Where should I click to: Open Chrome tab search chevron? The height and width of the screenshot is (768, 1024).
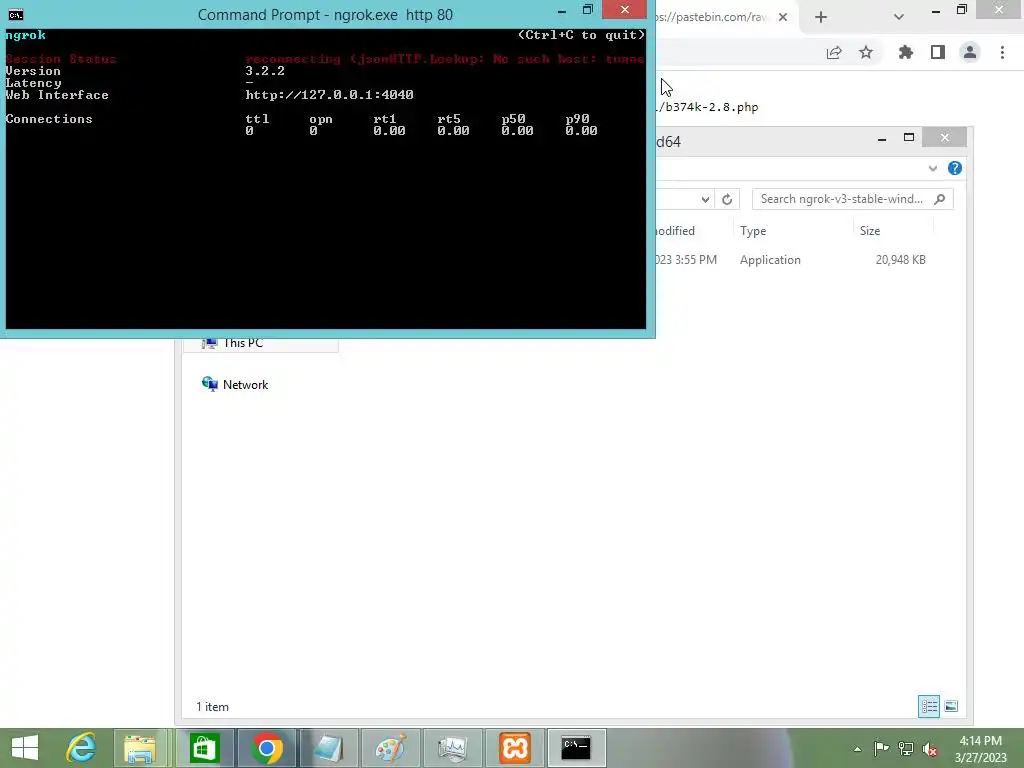899,17
